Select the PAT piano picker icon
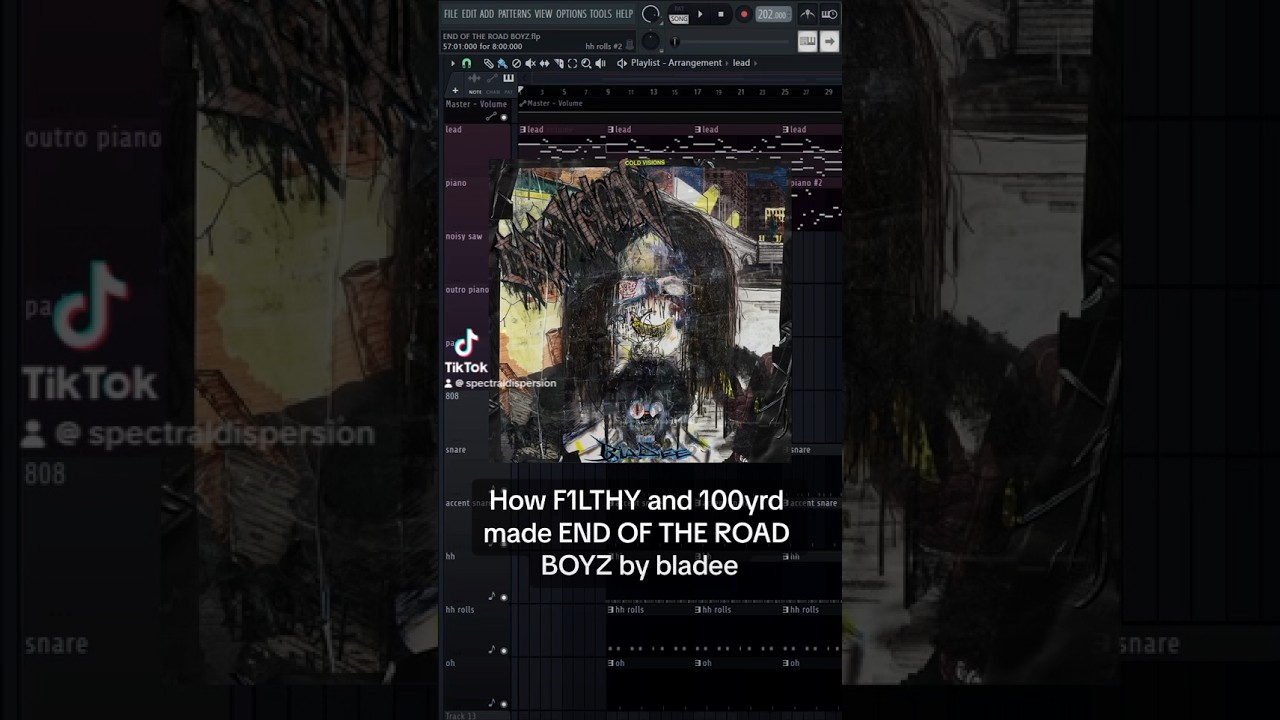1280x720 pixels. pos(508,79)
